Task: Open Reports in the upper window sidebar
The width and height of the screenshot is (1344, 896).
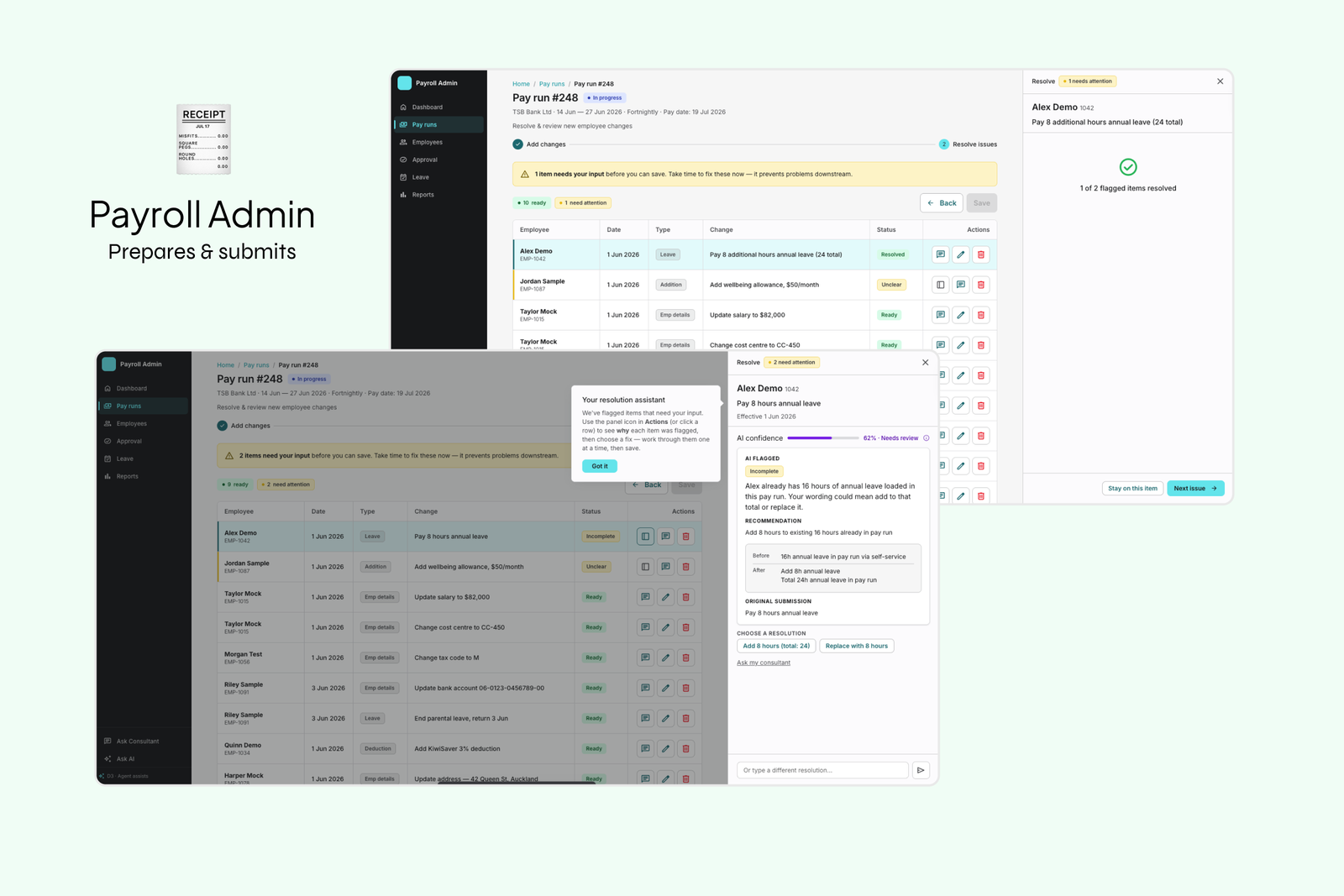Action: 439,195
